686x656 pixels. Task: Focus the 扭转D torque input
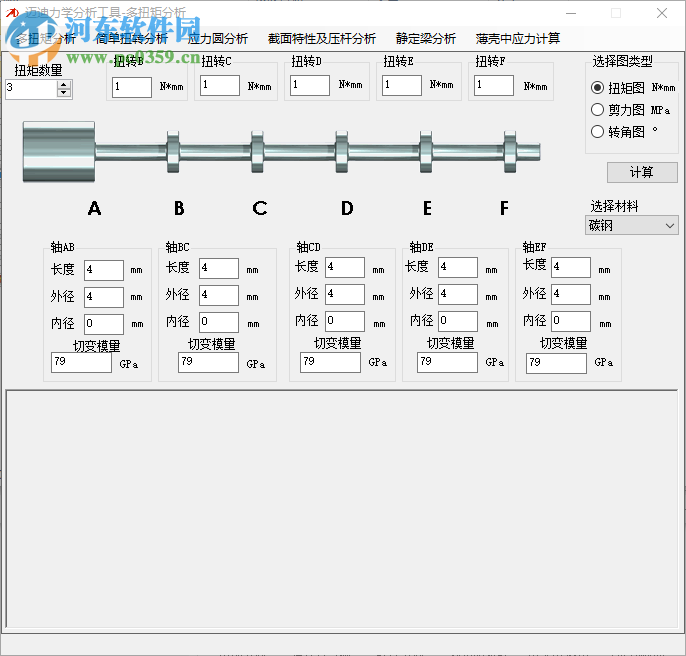pos(310,85)
